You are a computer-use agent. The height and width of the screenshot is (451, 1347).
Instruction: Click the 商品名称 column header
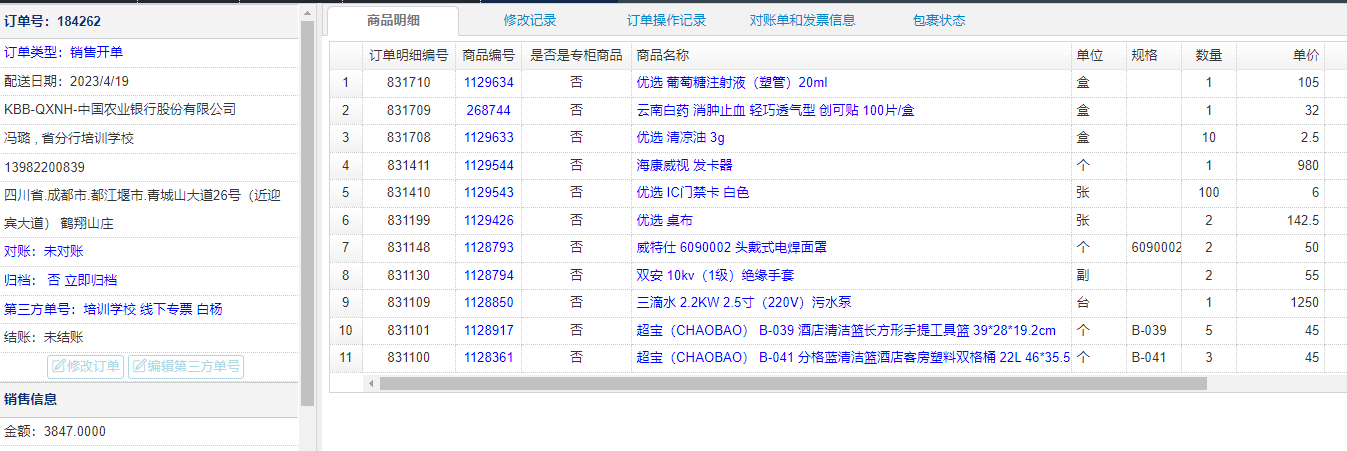click(x=851, y=55)
